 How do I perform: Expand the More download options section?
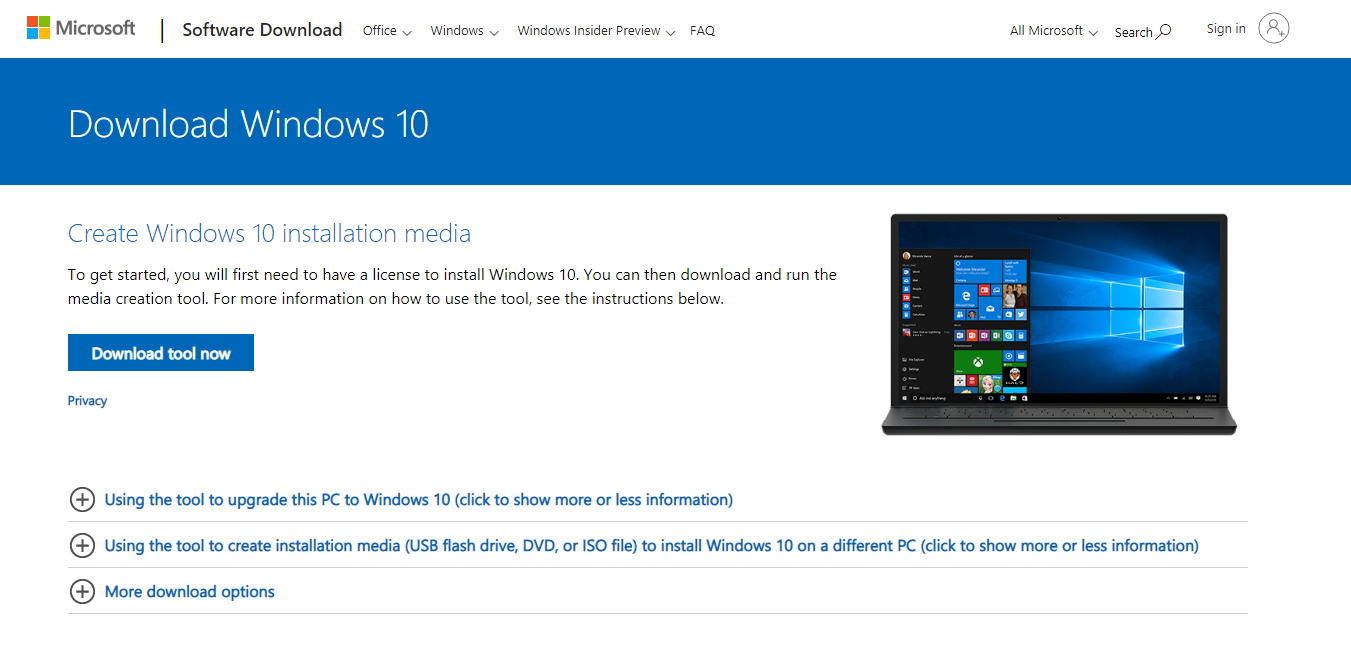[x=189, y=592]
